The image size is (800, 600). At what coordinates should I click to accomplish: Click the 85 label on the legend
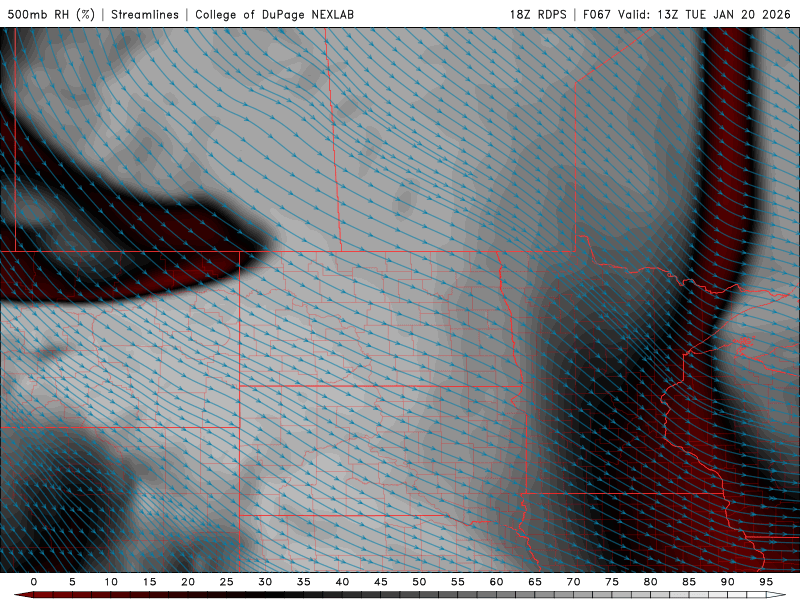pyautogui.click(x=689, y=582)
